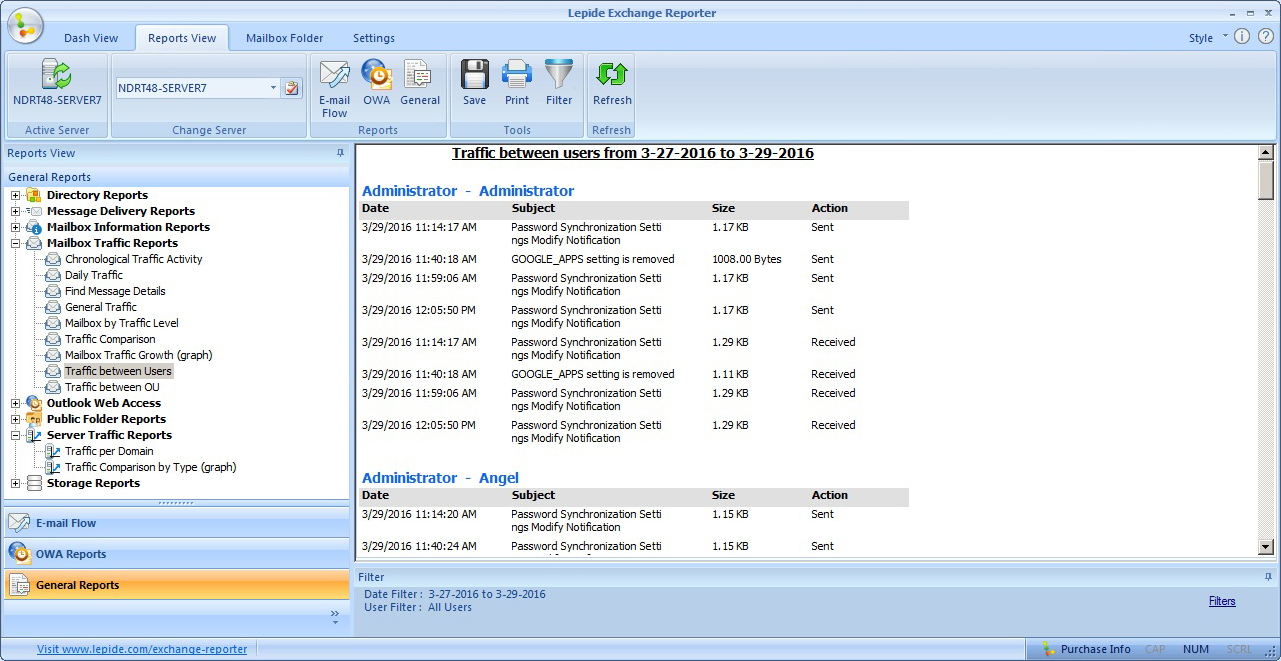Print the current report
The height and width of the screenshot is (661, 1281).
pos(517,76)
